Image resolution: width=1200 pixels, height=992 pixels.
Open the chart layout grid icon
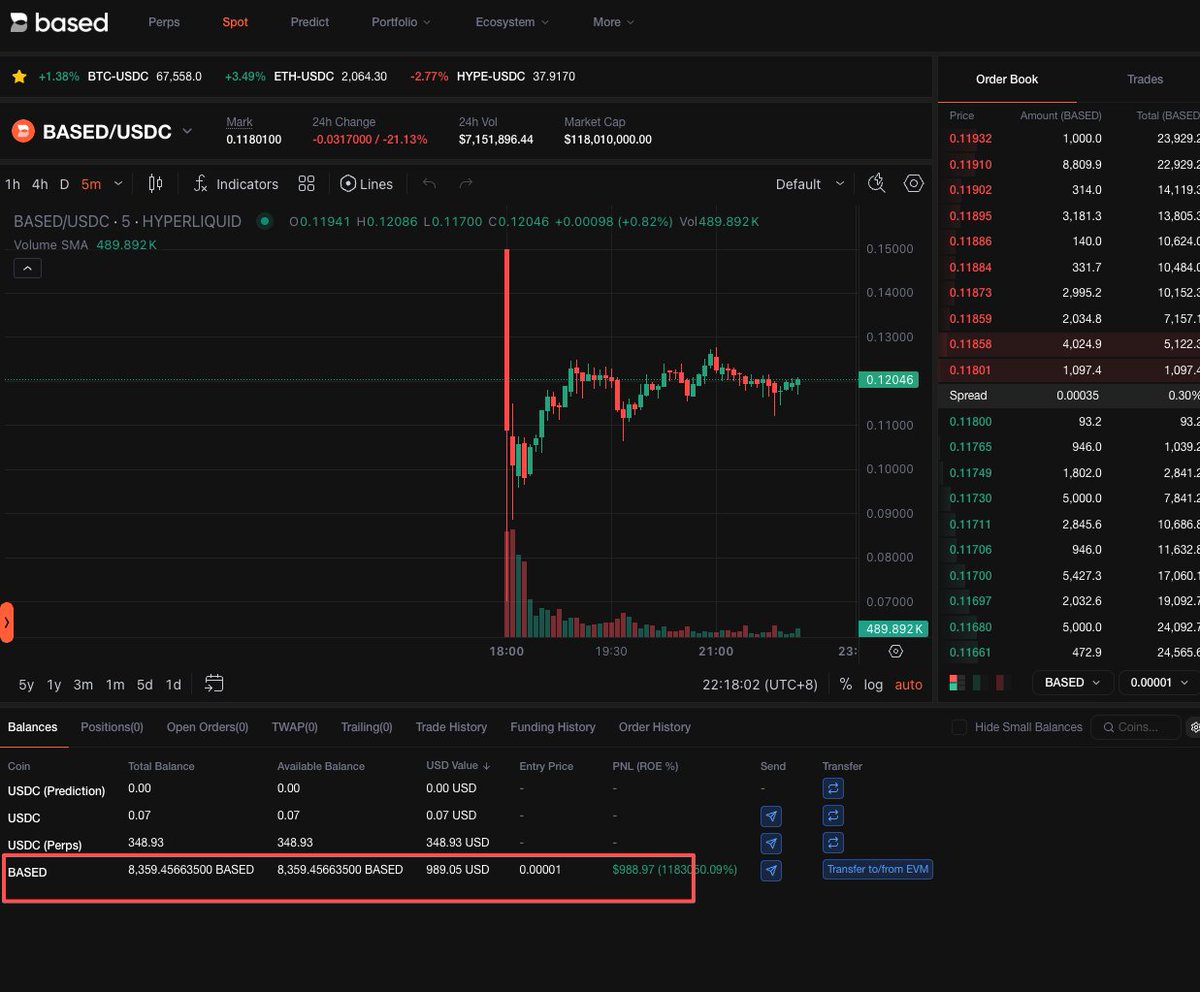click(306, 184)
